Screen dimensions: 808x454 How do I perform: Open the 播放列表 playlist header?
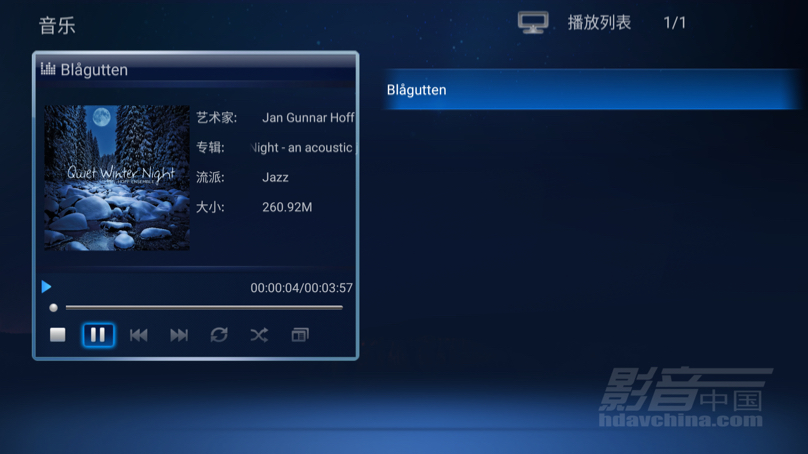pos(599,23)
